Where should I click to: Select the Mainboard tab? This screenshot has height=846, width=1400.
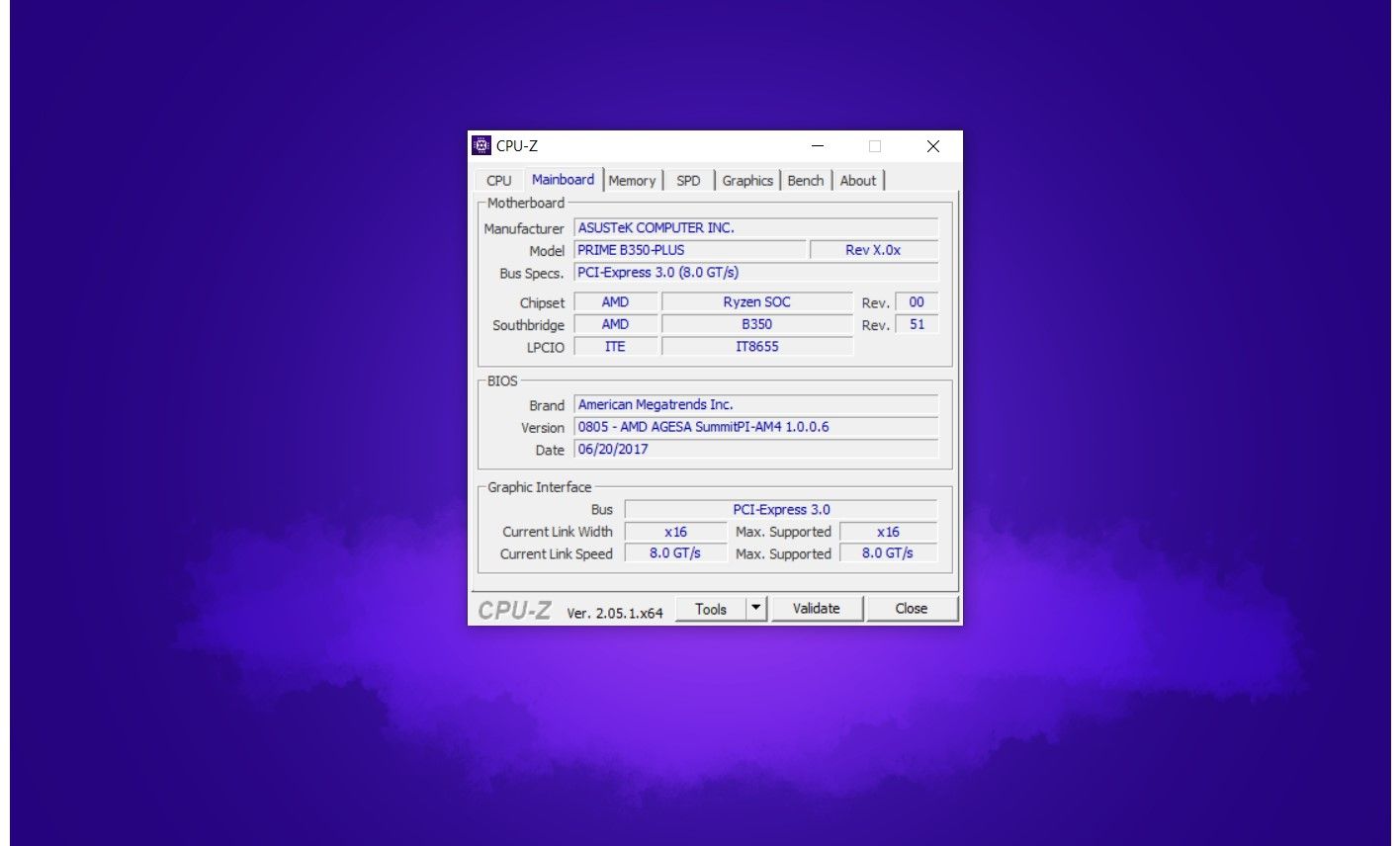pos(563,179)
